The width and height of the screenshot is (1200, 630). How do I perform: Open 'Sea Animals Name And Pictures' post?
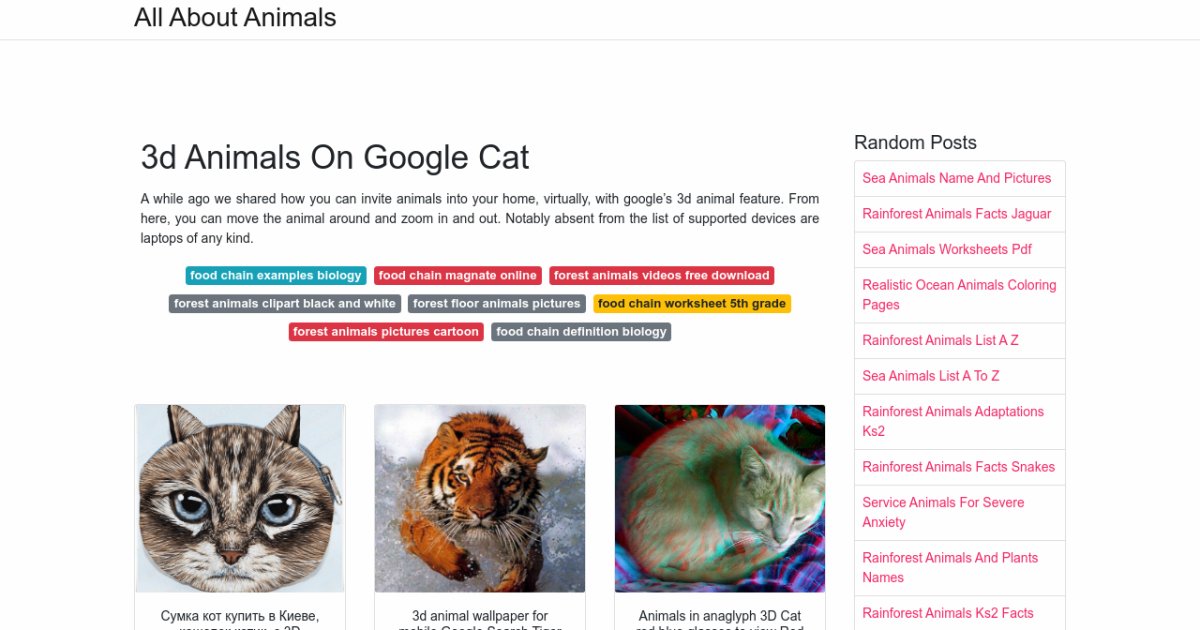[x=956, y=178]
